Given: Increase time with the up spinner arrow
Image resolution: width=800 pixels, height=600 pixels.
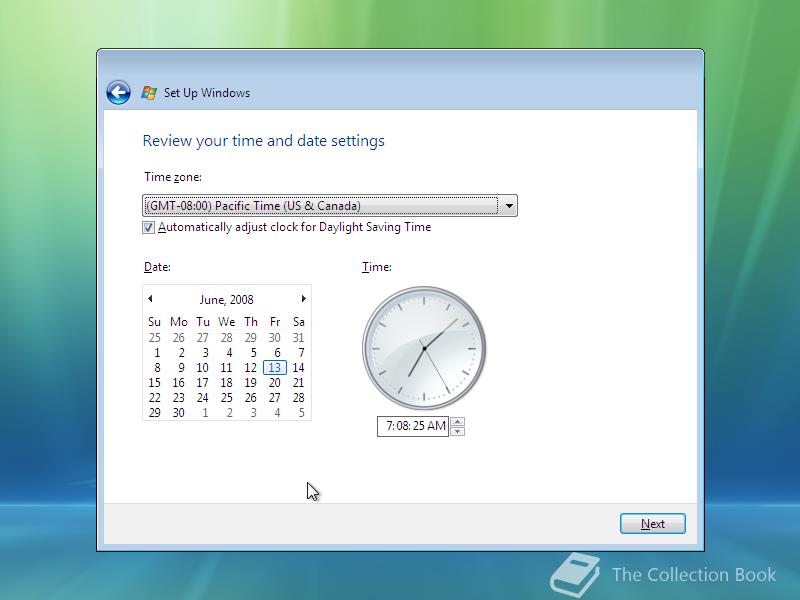Looking at the screenshot, I should click(x=458, y=421).
